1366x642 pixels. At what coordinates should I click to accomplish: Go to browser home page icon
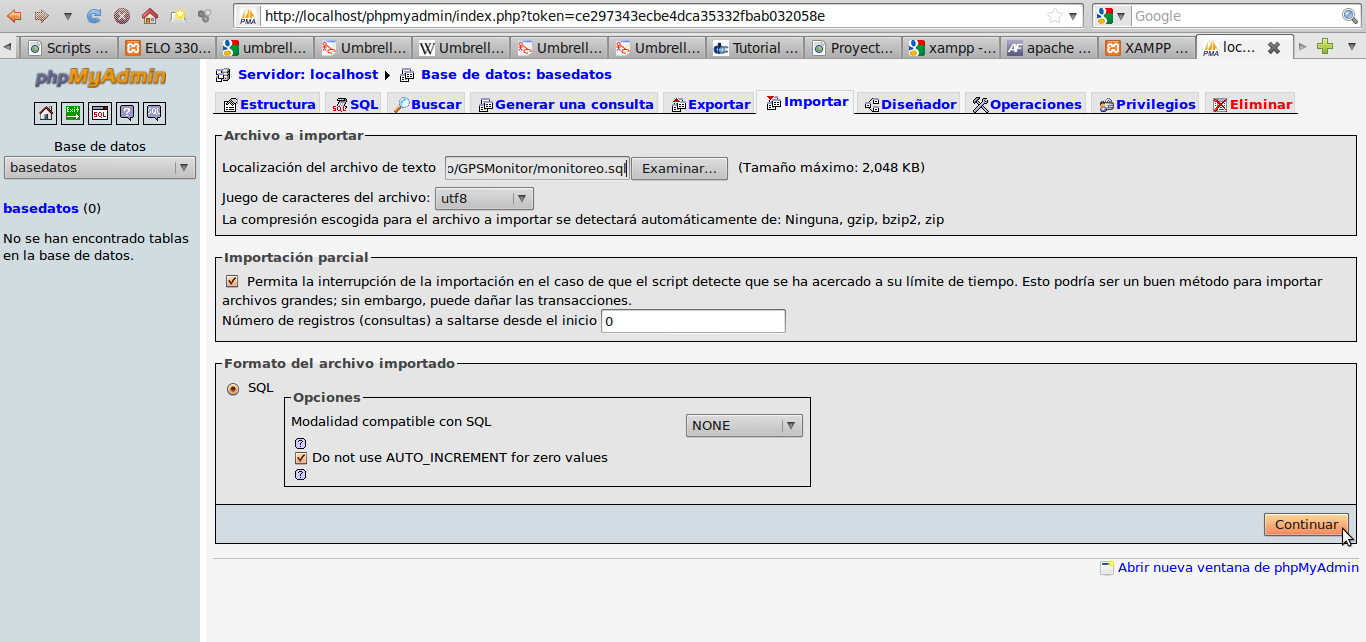(149, 16)
